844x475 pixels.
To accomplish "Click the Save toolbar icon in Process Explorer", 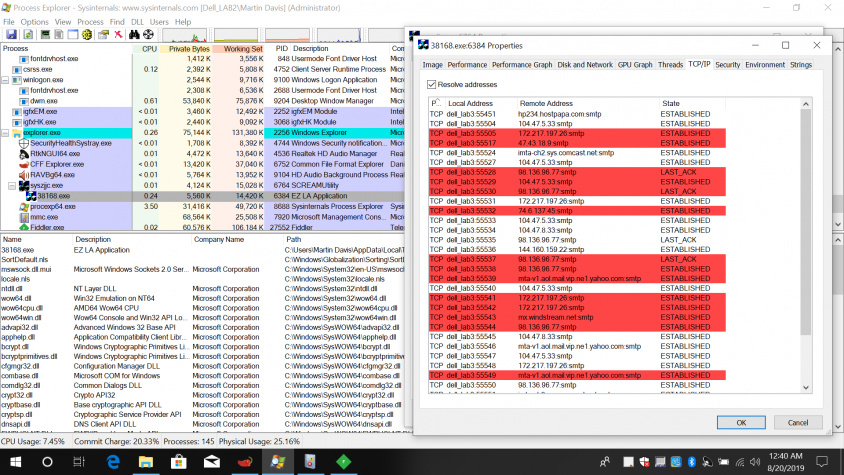I will point(11,35).
